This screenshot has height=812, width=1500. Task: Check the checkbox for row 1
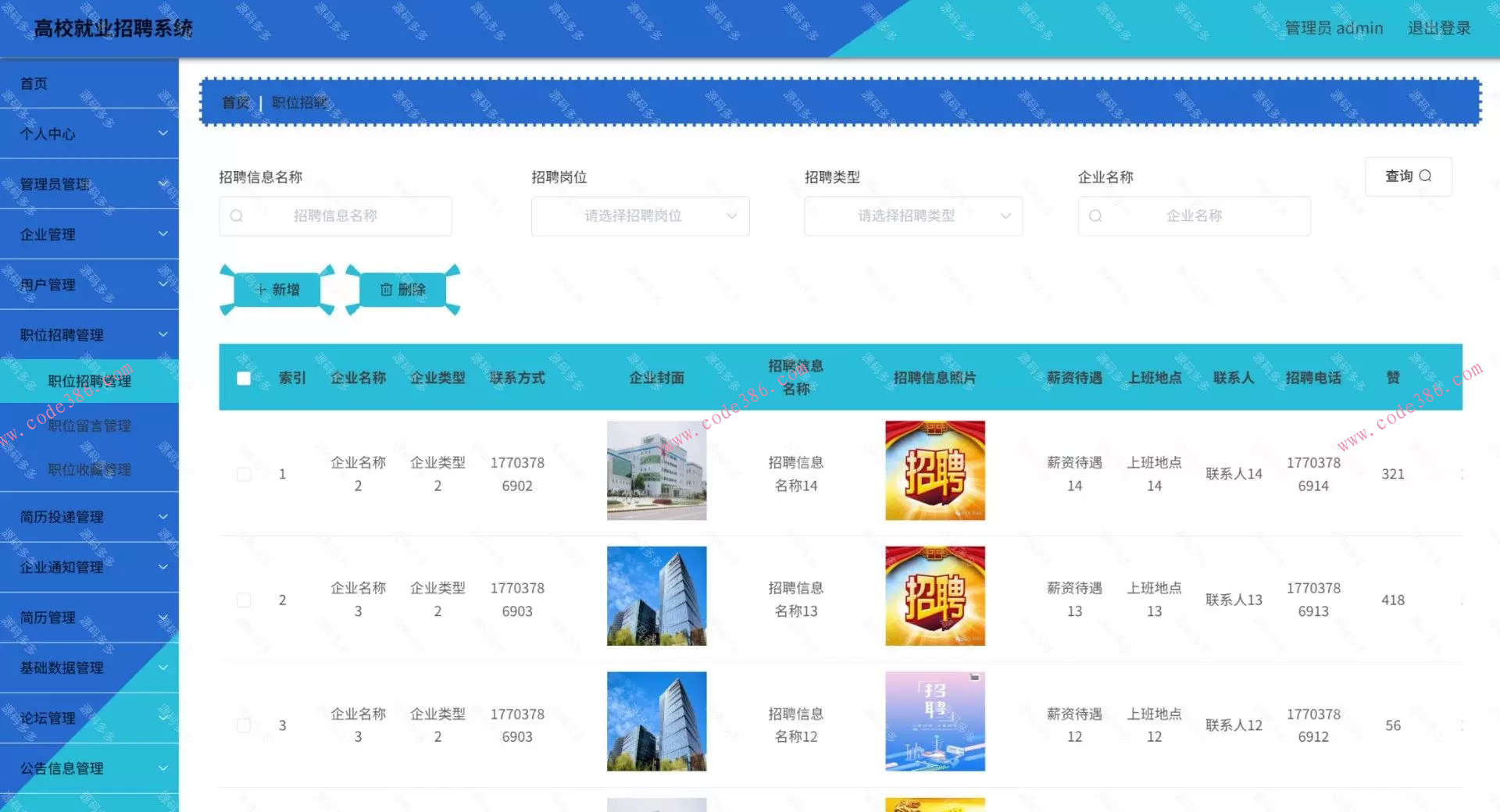tap(244, 473)
